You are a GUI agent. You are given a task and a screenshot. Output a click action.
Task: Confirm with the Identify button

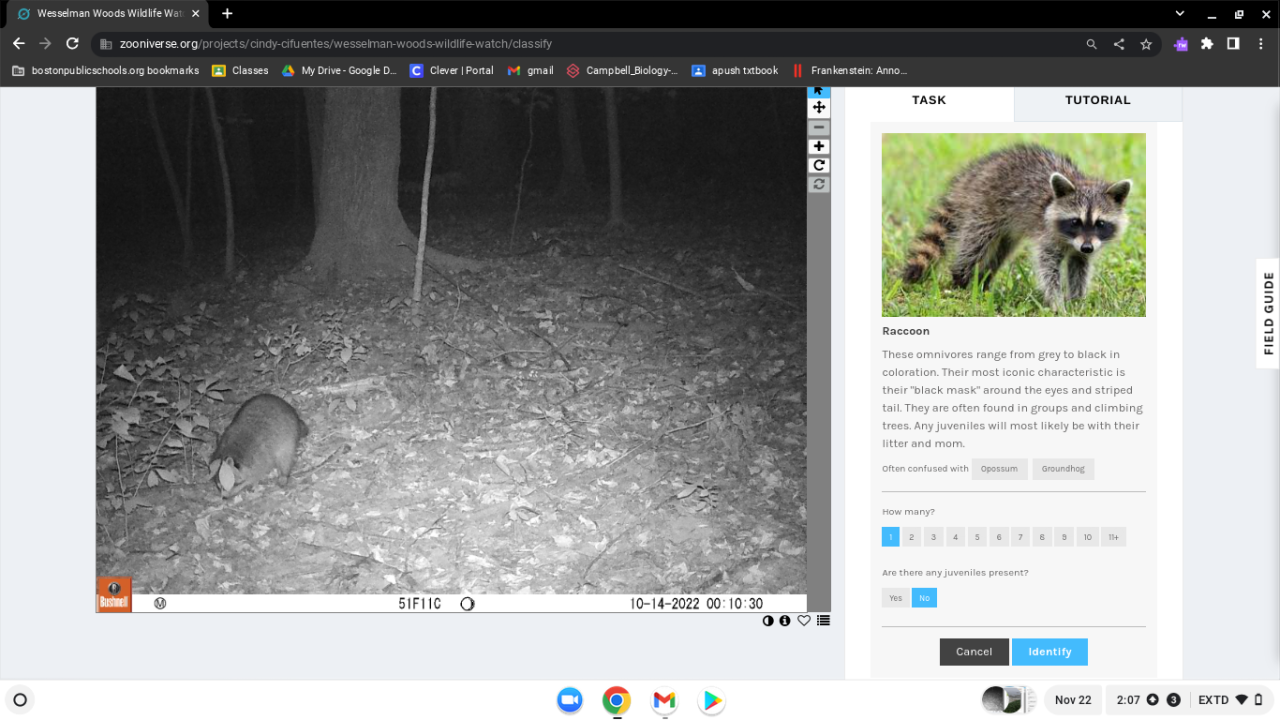click(x=1050, y=652)
